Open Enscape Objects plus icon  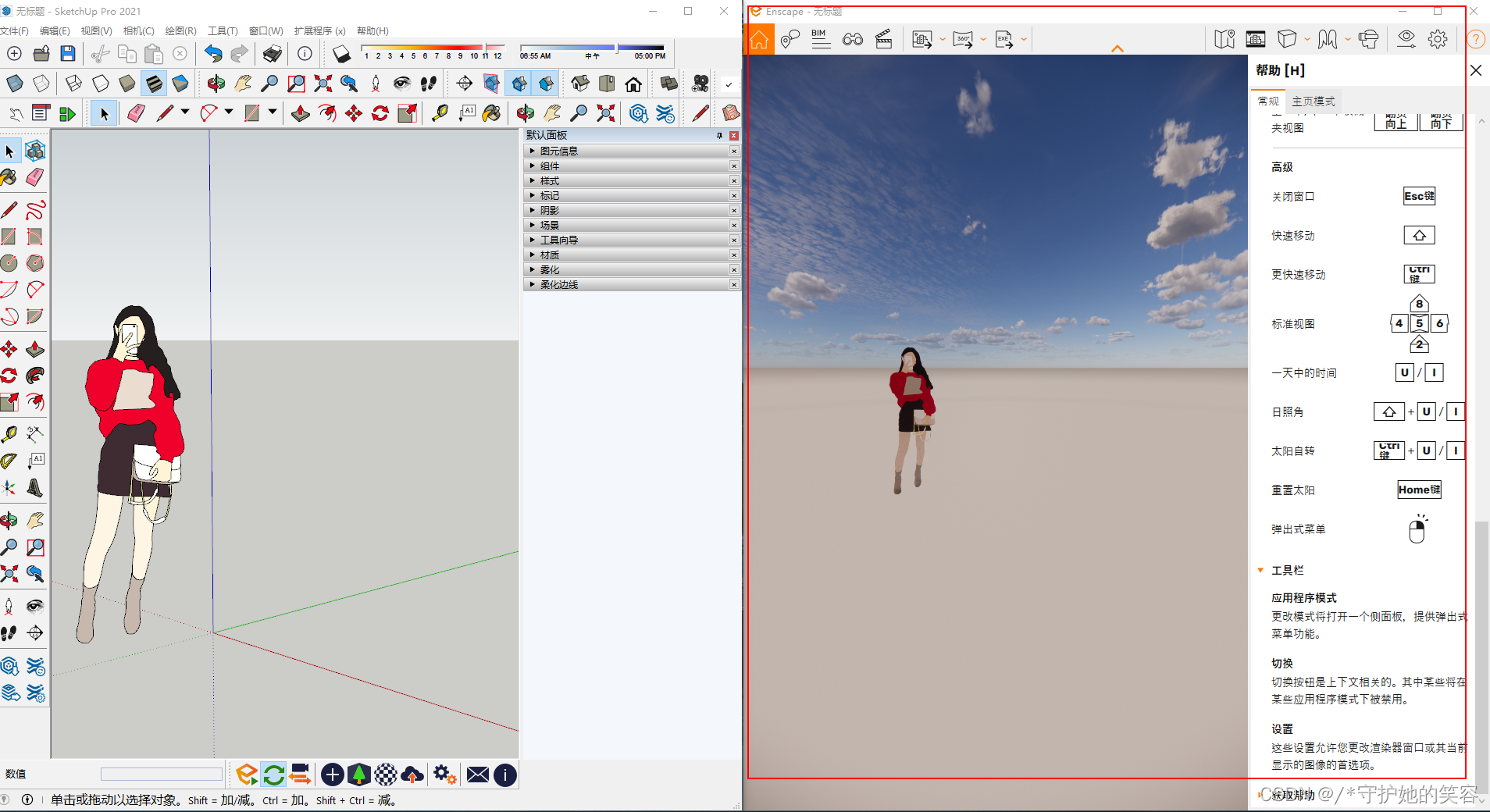[x=332, y=775]
